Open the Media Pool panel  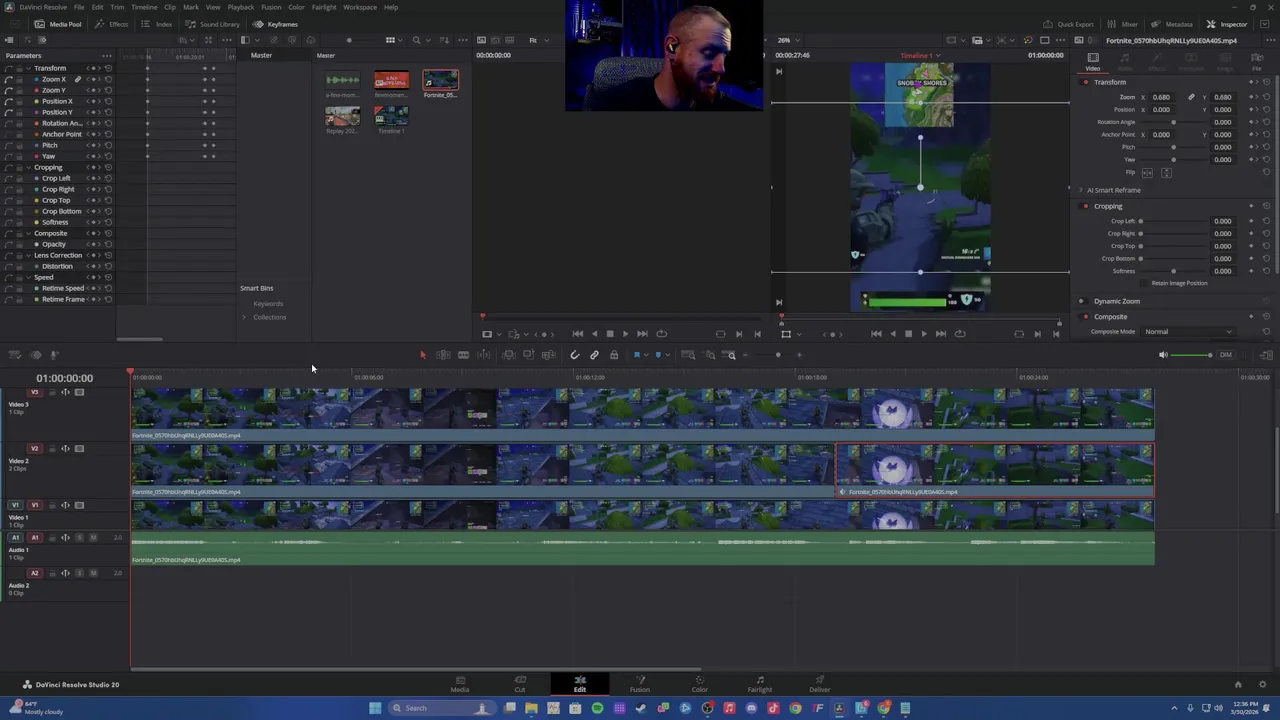click(58, 24)
